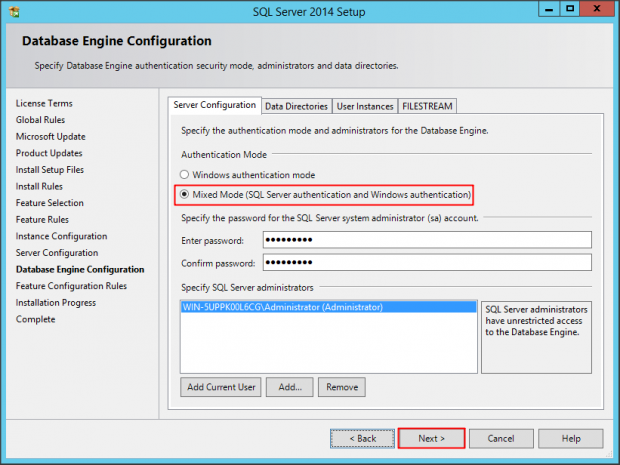This screenshot has width=620, height=465.
Task: Open the FILESTREAM tab
Action: pos(427,106)
